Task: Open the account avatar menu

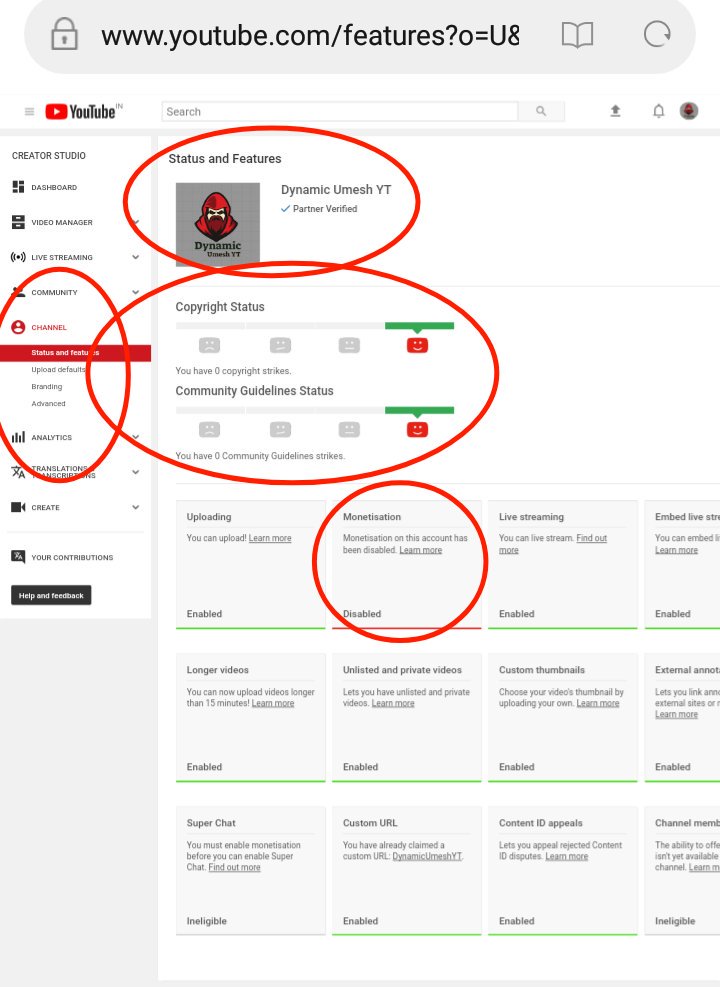Action: pos(689,111)
